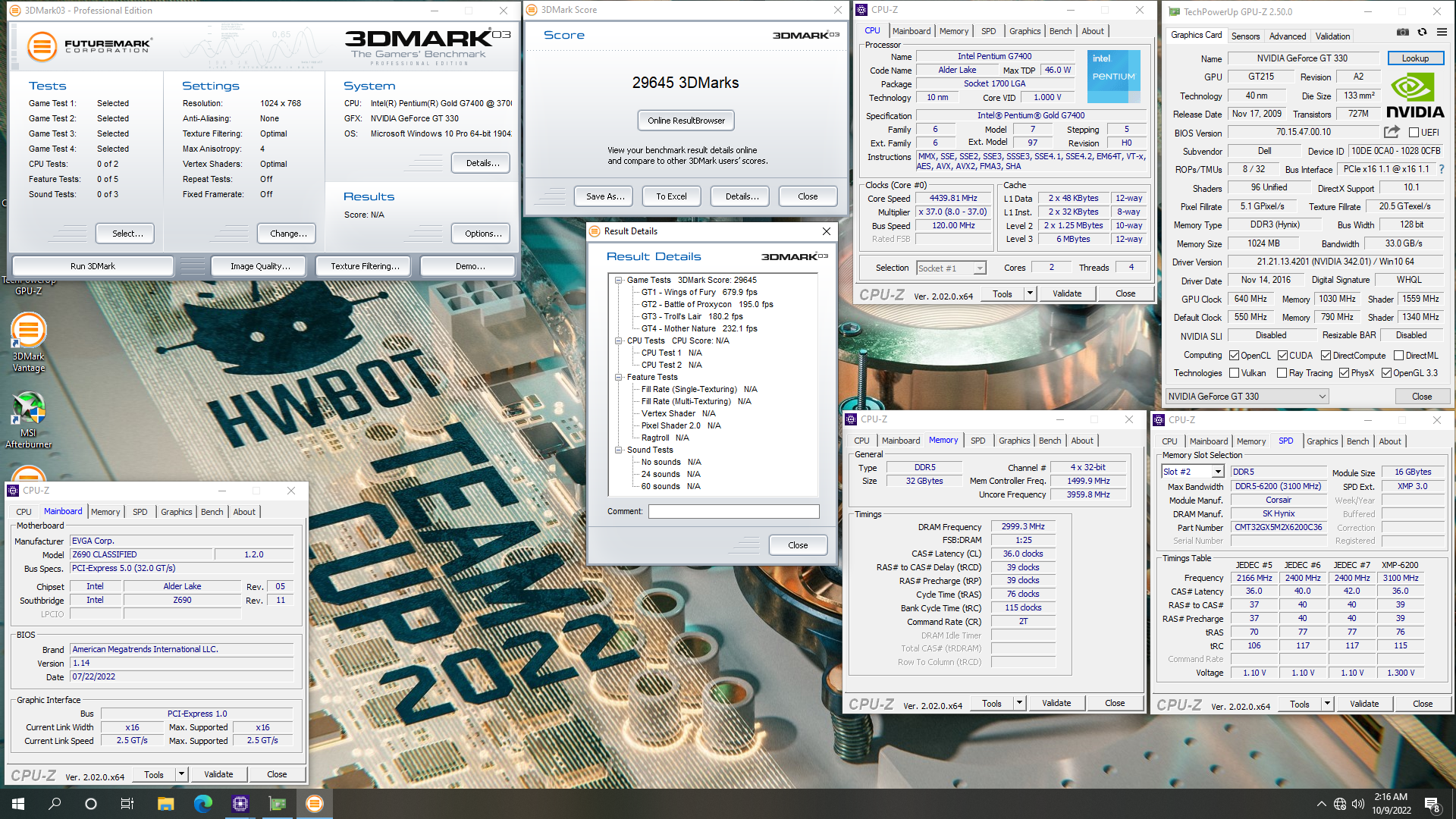The width and height of the screenshot is (1456, 819).
Task: Open the Slot #2 memory slot dropdown
Action: (x=1193, y=472)
